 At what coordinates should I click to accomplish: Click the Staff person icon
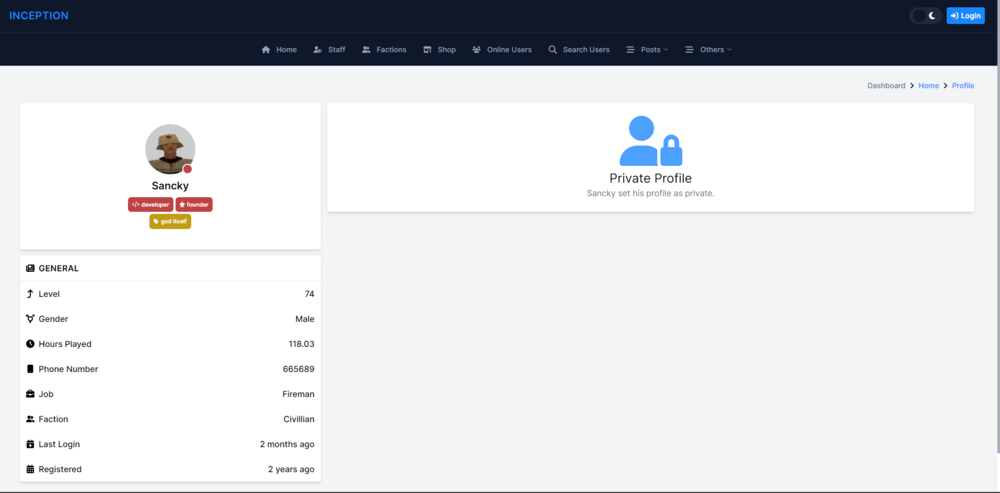coord(318,50)
